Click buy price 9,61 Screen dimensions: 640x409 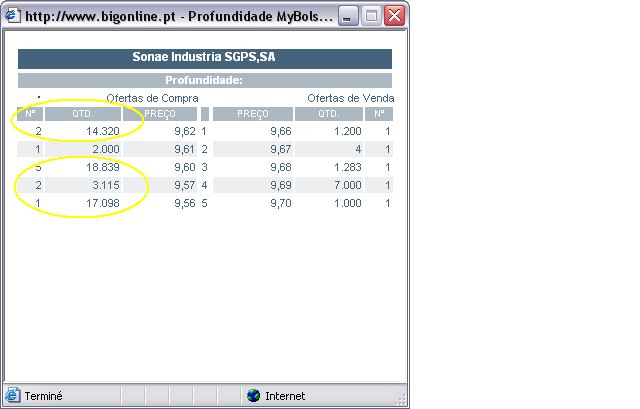pos(185,149)
